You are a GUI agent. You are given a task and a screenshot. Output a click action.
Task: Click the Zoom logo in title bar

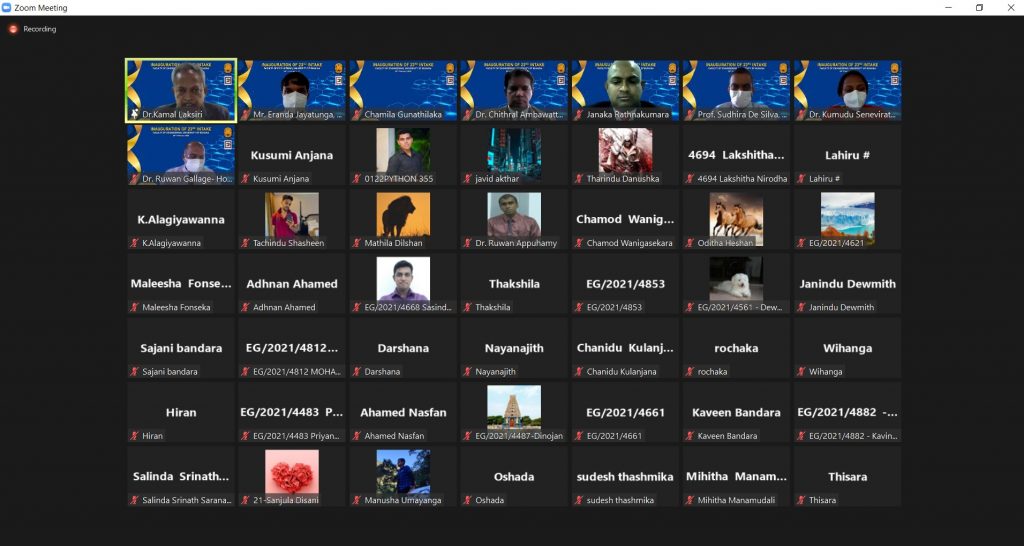[7, 7]
